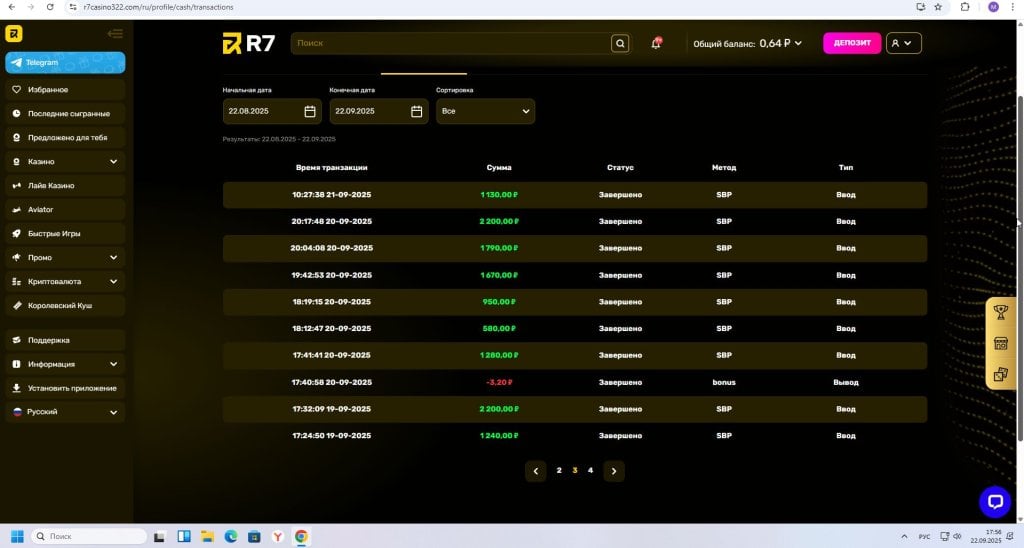Go to page 2 of transactions
The image size is (1024, 548).
559,470
